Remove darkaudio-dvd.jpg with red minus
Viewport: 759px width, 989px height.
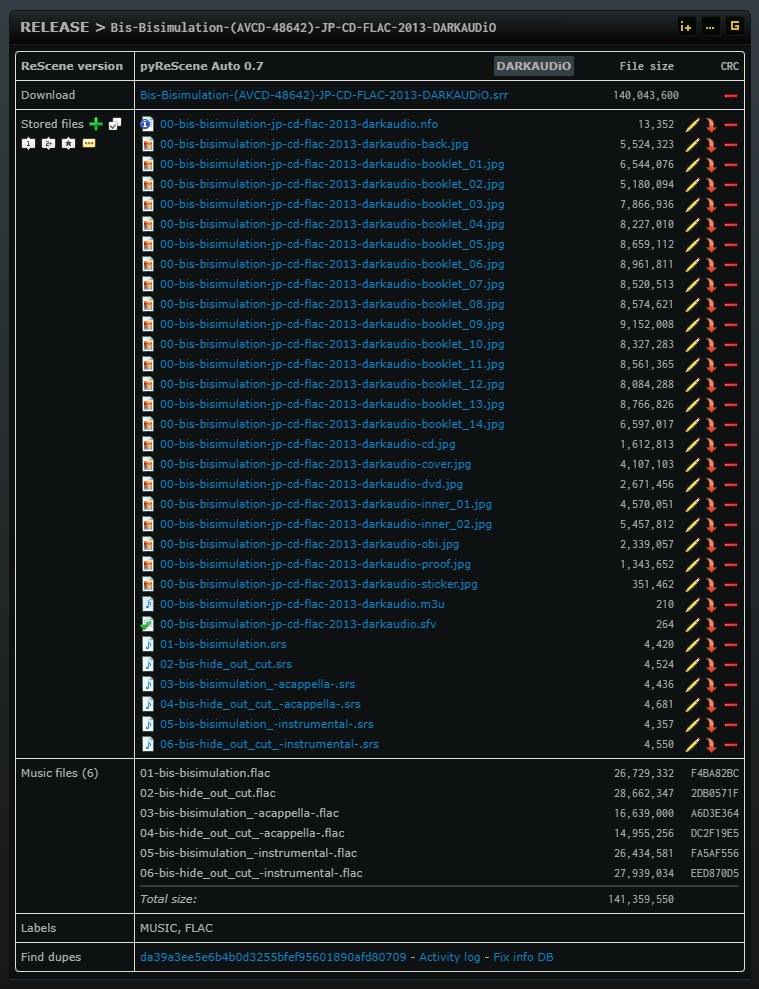[x=731, y=485]
